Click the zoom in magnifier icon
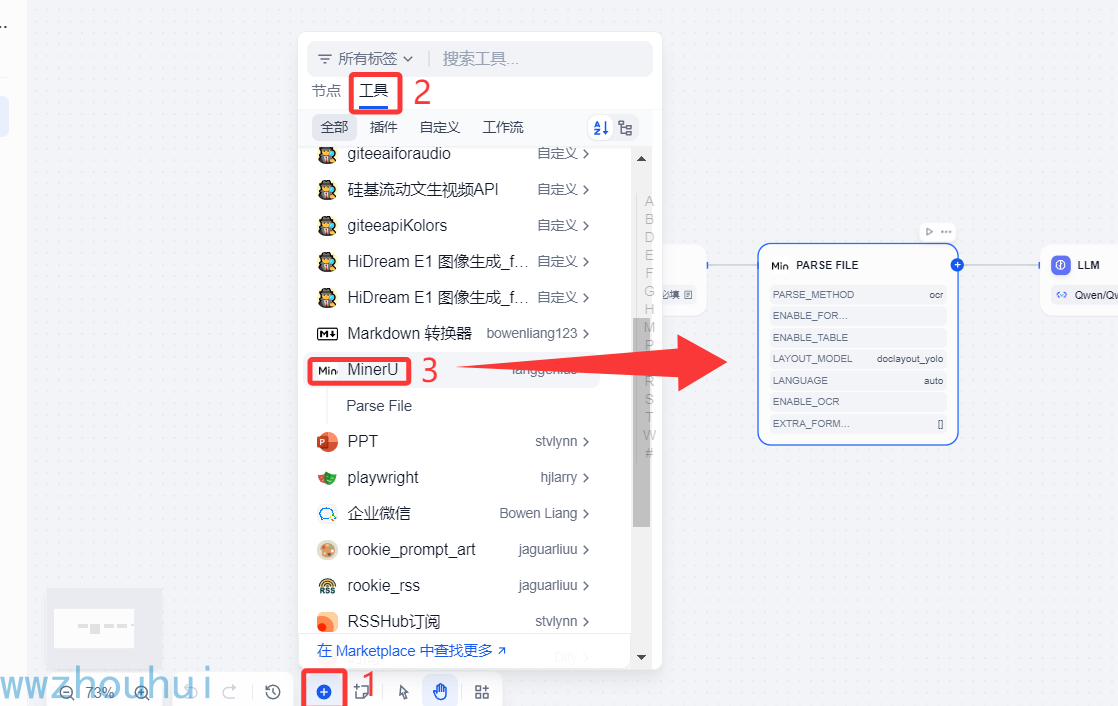The image size is (1118, 706). click(142, 692)
